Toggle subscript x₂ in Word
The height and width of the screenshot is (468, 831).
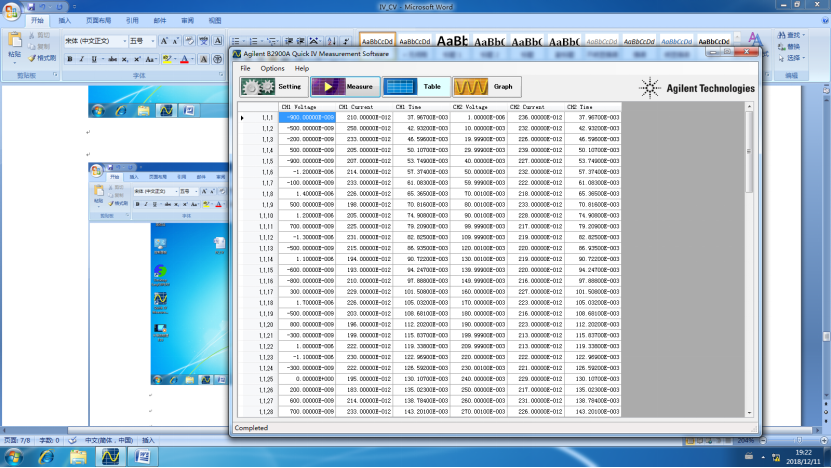(x=125, y=59)
